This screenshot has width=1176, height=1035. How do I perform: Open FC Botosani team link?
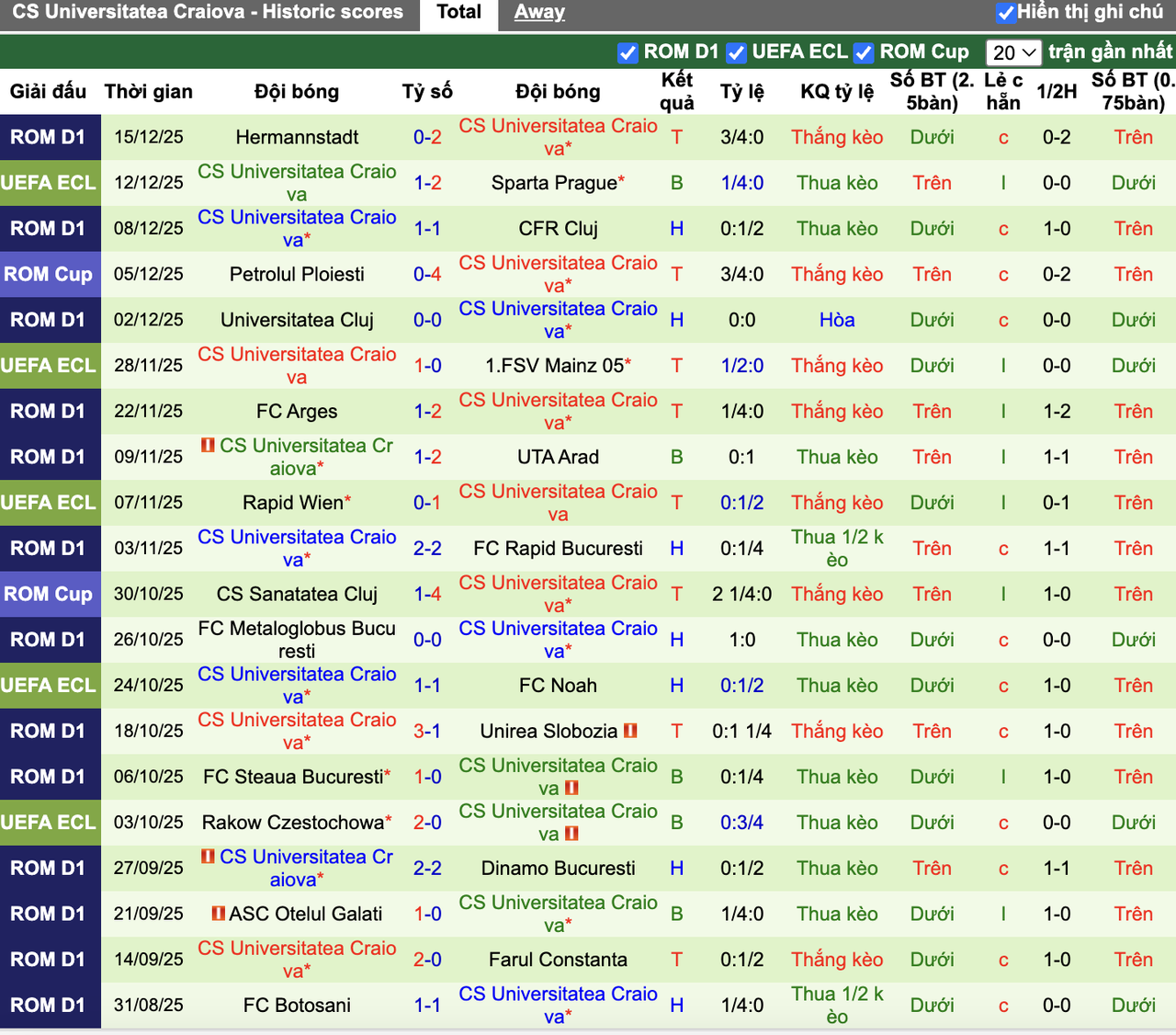pyautogui.click(x=297, y=1006)
